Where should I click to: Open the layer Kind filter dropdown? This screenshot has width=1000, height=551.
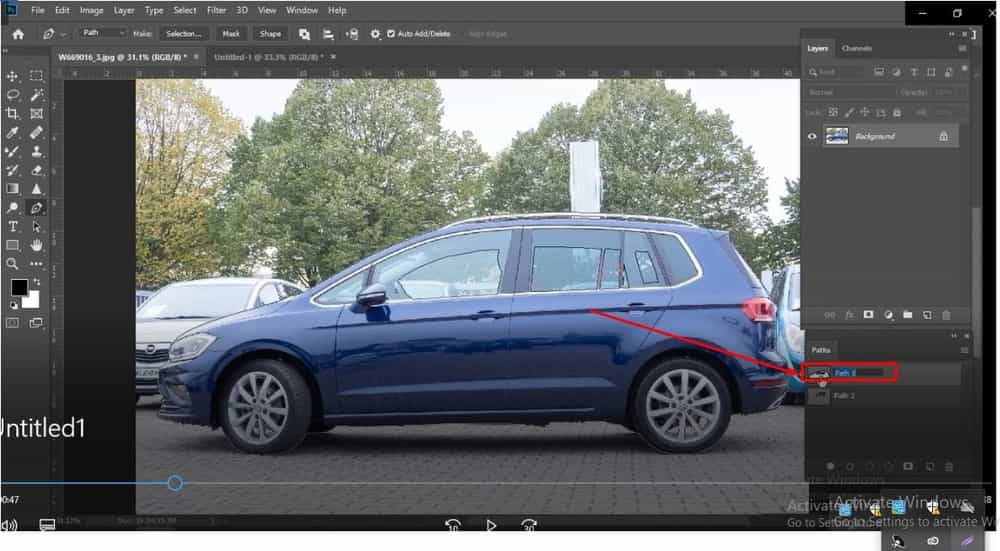(x=835, y=72)
